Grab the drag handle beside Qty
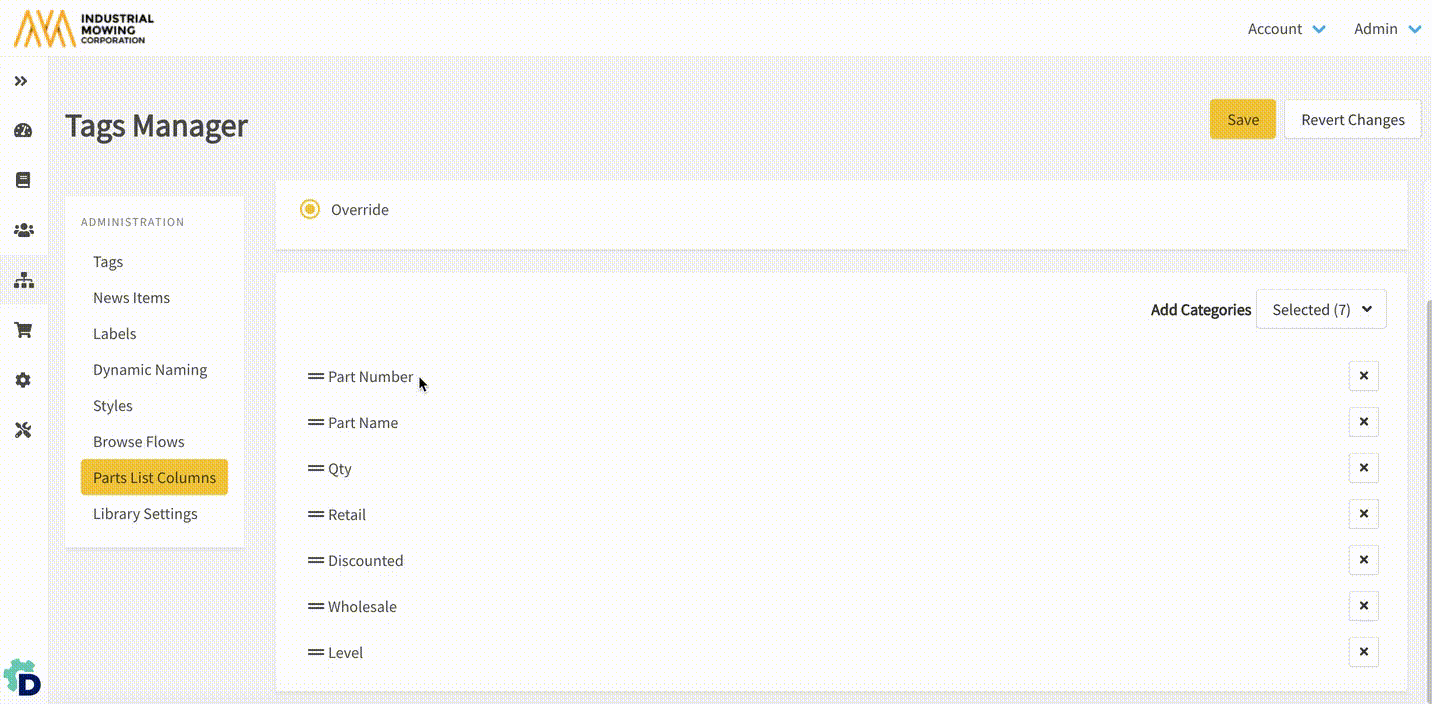Image resolution: width=1432 pixels, height=704 pixels. [x=316, y=468]
